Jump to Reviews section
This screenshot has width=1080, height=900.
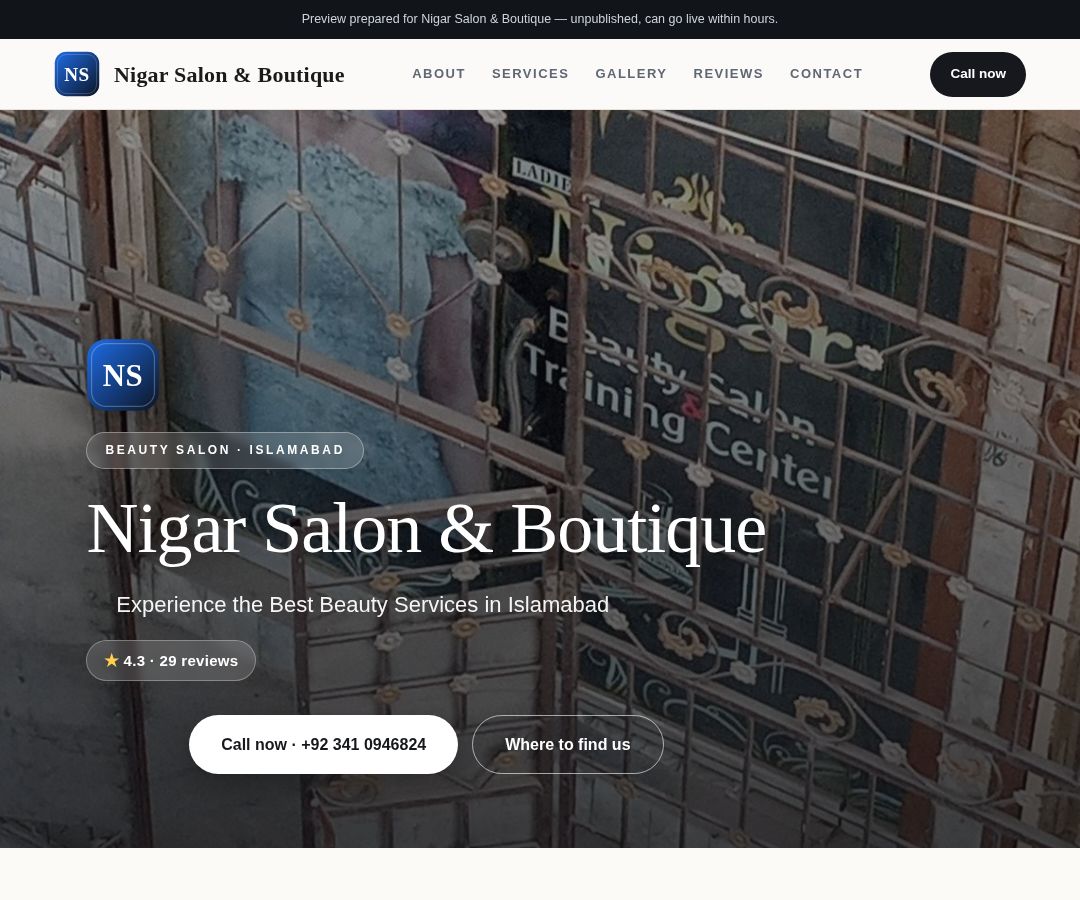tap(728, 74)
